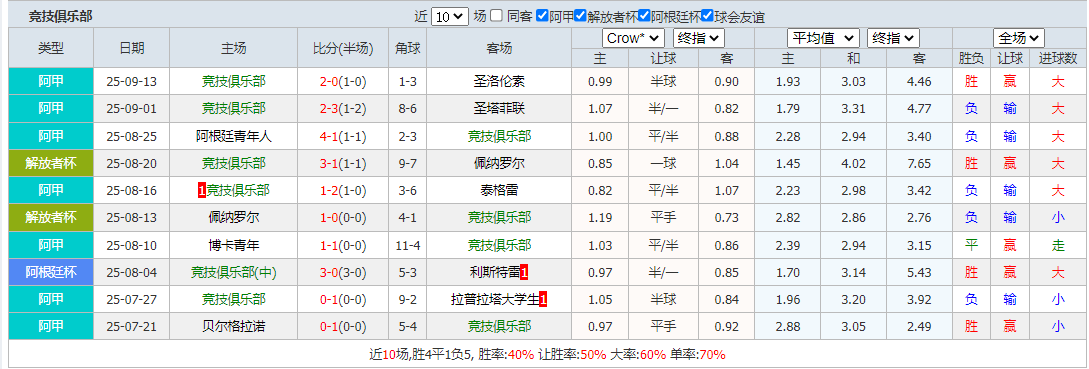1089x369 pixels.
Task: Click 利斯特雷 away team name
Action: tap(494, 272)
